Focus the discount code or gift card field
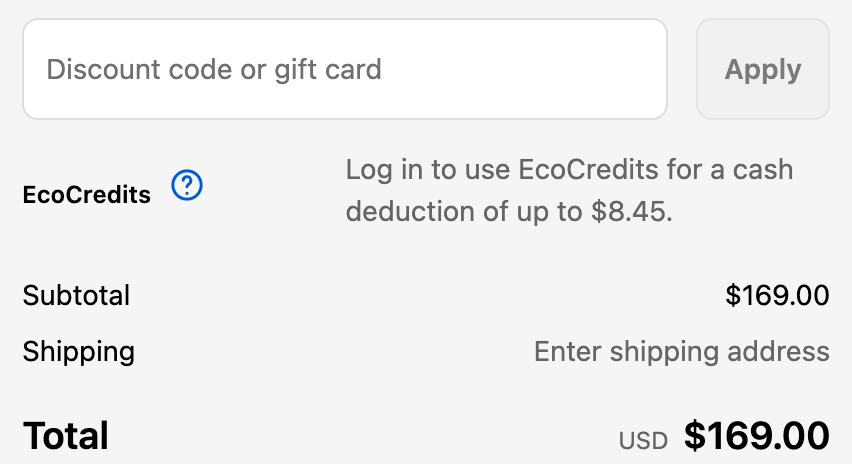This screenshot has height=464, width=852. point(344,69)
